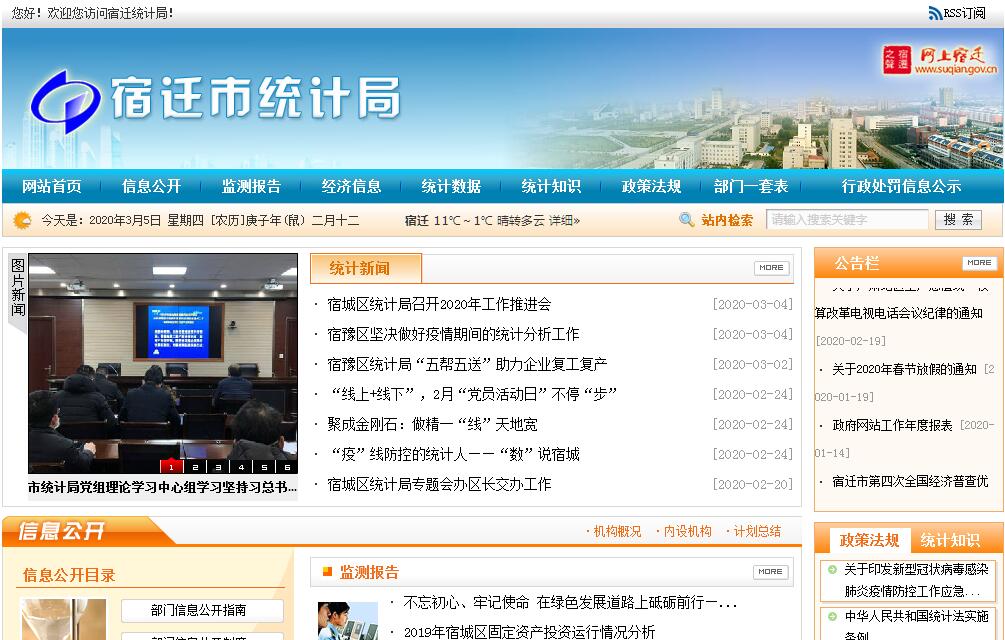Open MORE for 统计新闻 section
1005x640 pixels.
click(771, 268)
